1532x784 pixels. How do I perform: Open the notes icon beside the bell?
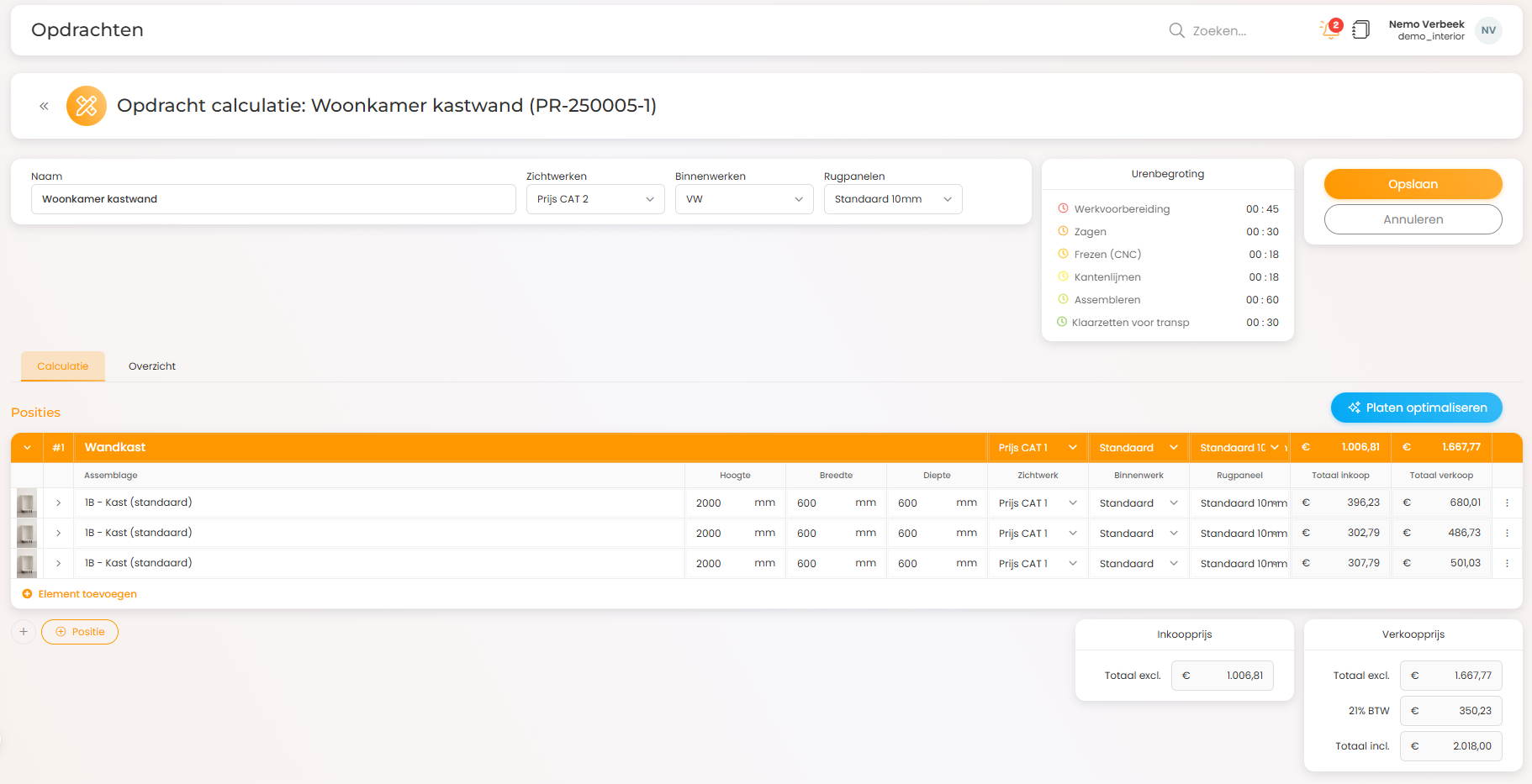click(1360, 30)
